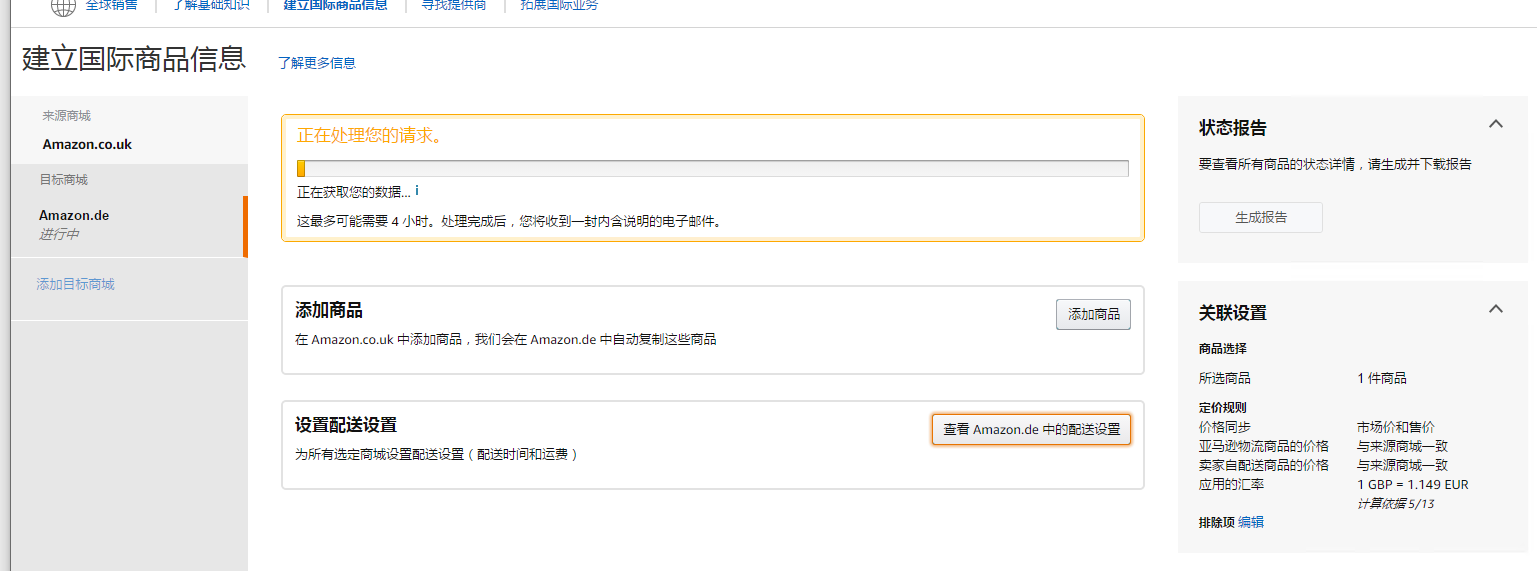Click 添加目标商城 in the sidebar

76,284
